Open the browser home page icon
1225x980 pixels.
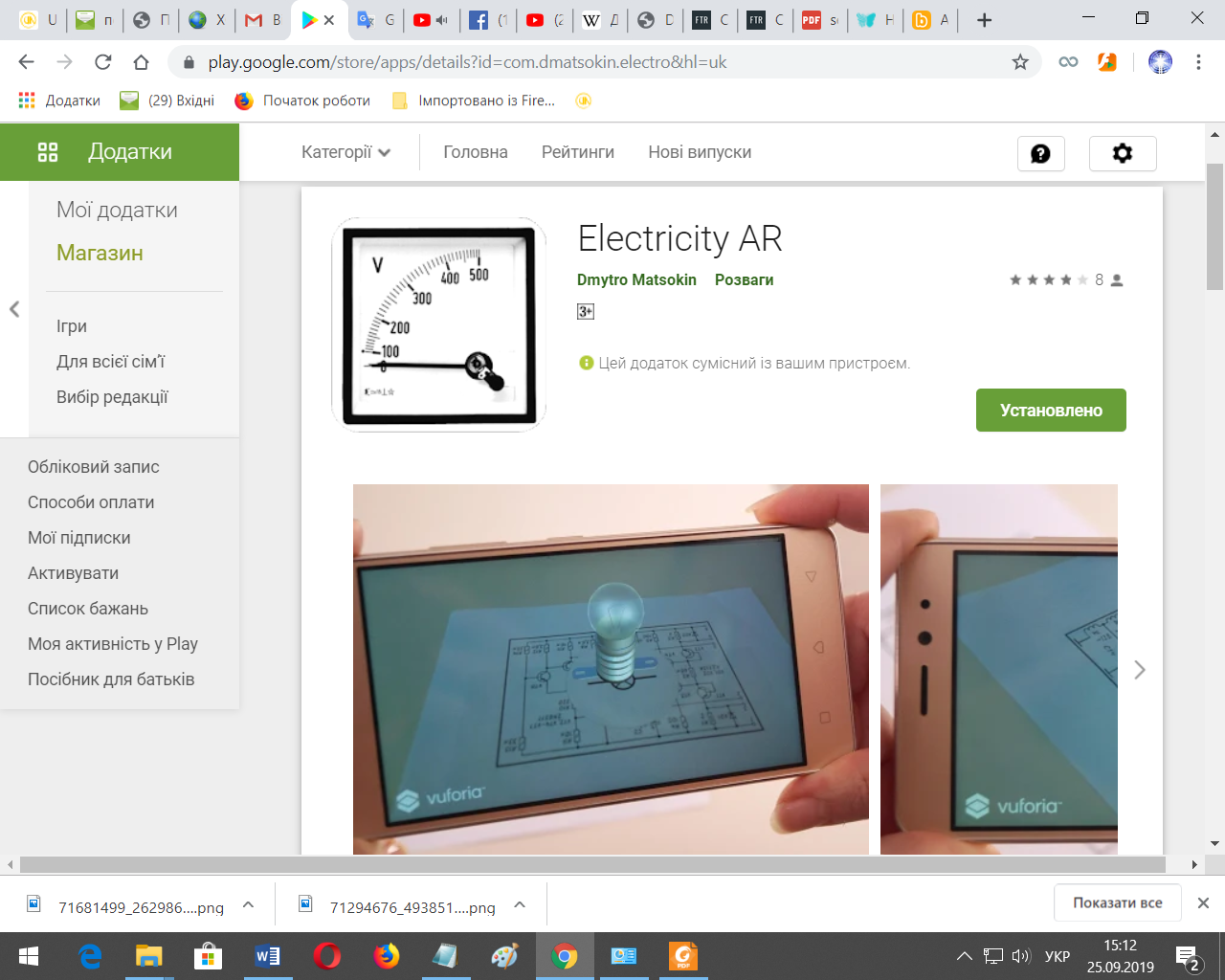[141, 62]
